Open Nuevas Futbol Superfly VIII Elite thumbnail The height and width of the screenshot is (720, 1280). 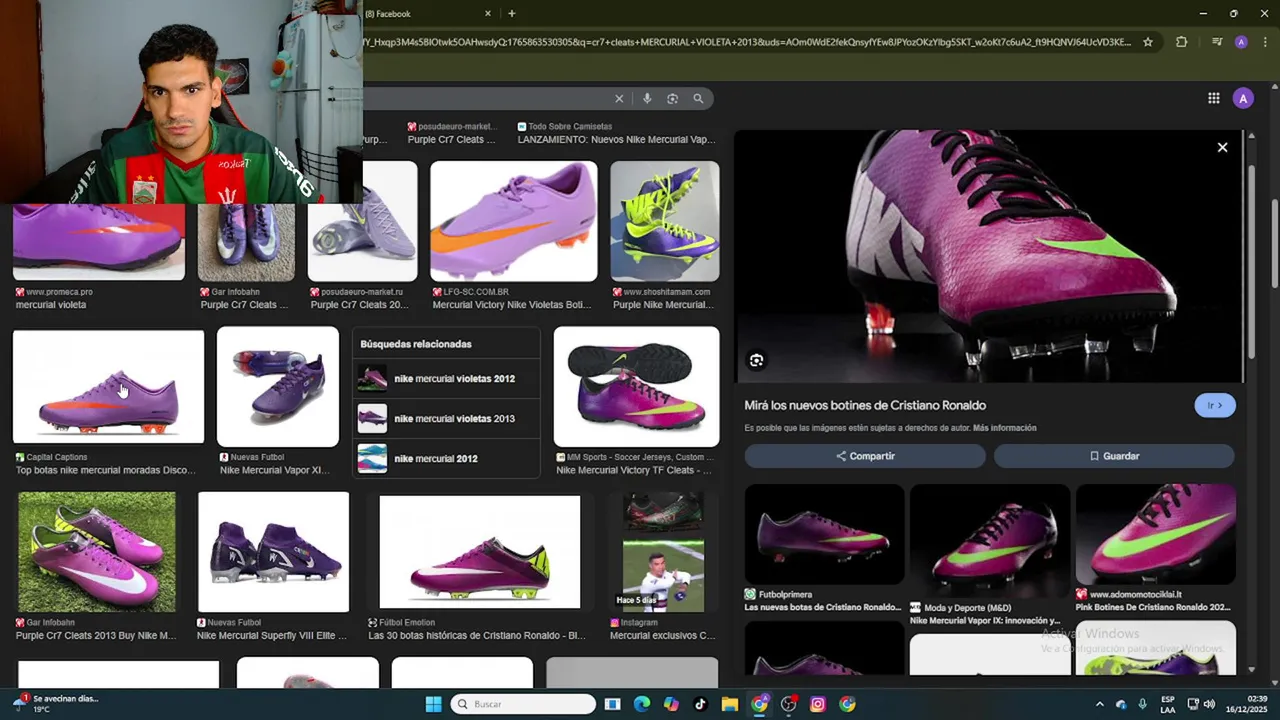(x=274, y=552)
